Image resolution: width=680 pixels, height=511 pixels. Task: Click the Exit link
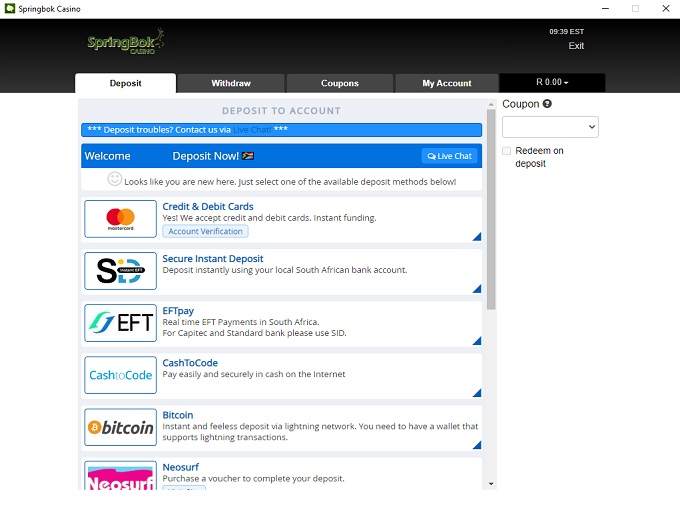click(576, 46)
